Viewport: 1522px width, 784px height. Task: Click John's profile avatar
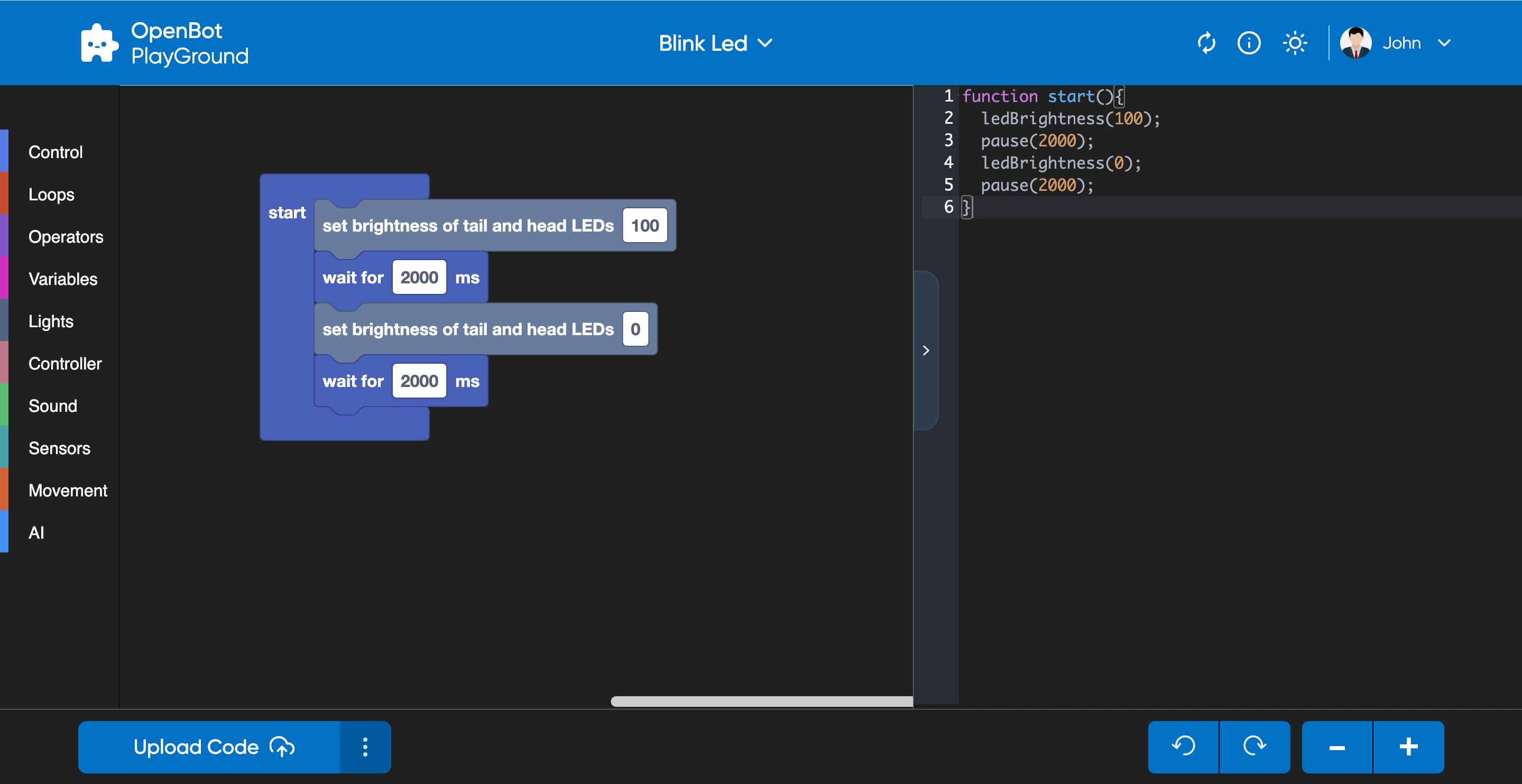coord(1355,43)
